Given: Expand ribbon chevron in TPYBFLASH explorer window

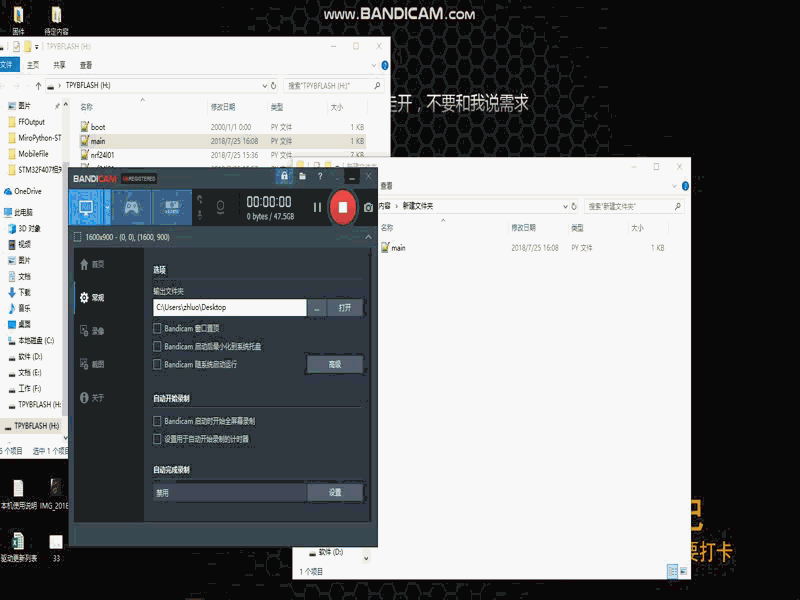Looking at the screenshot, I should 373,65.
